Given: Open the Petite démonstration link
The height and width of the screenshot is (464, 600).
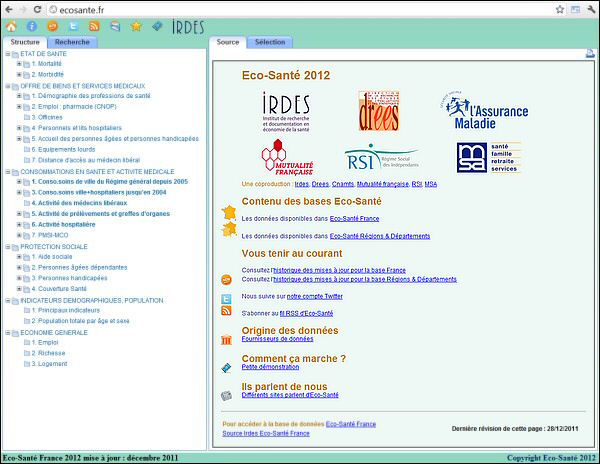Looking at the screenshot, I should (x=270, y=367).
